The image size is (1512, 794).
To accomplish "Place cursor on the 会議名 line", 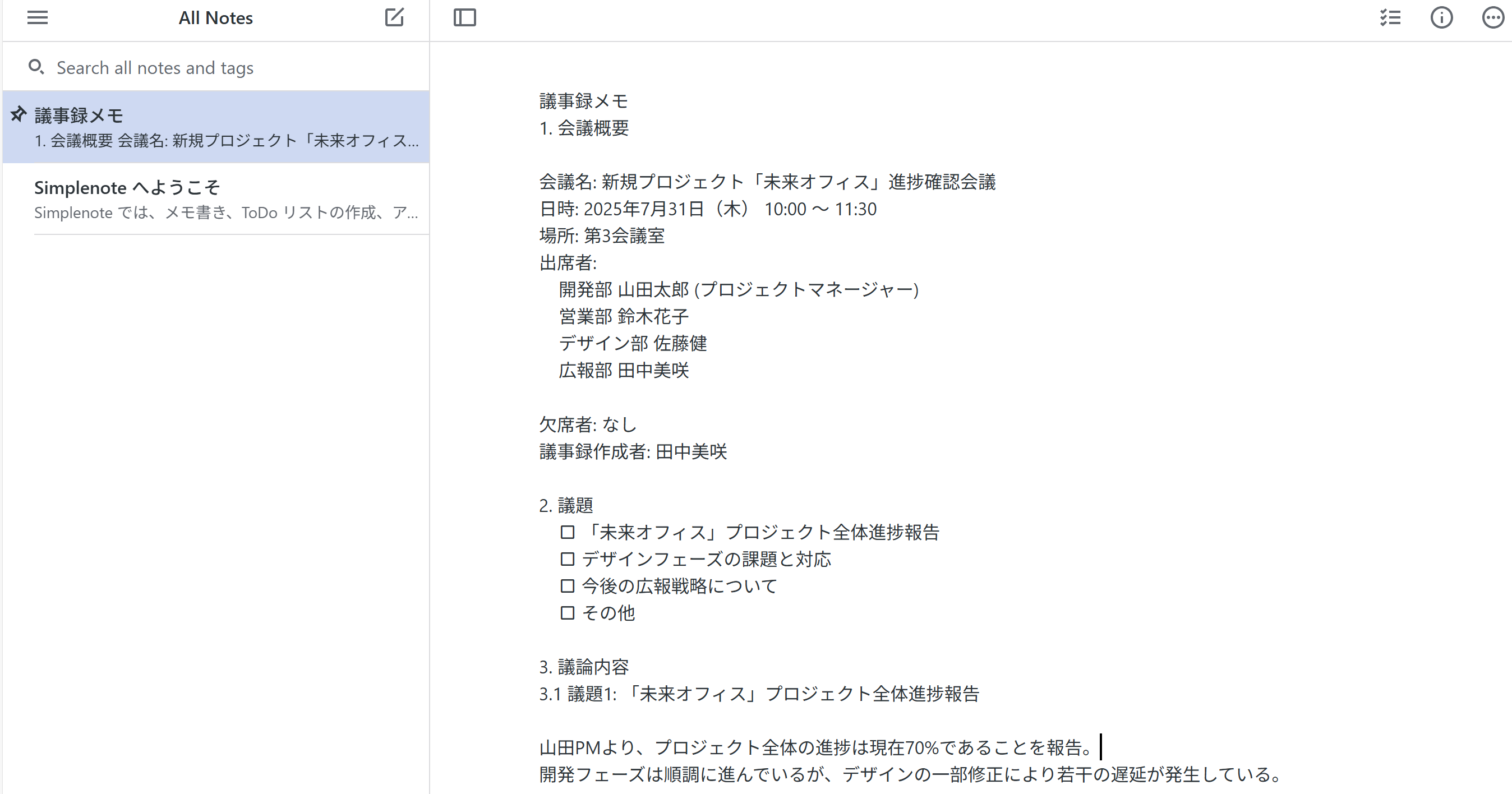I will 763,182.
